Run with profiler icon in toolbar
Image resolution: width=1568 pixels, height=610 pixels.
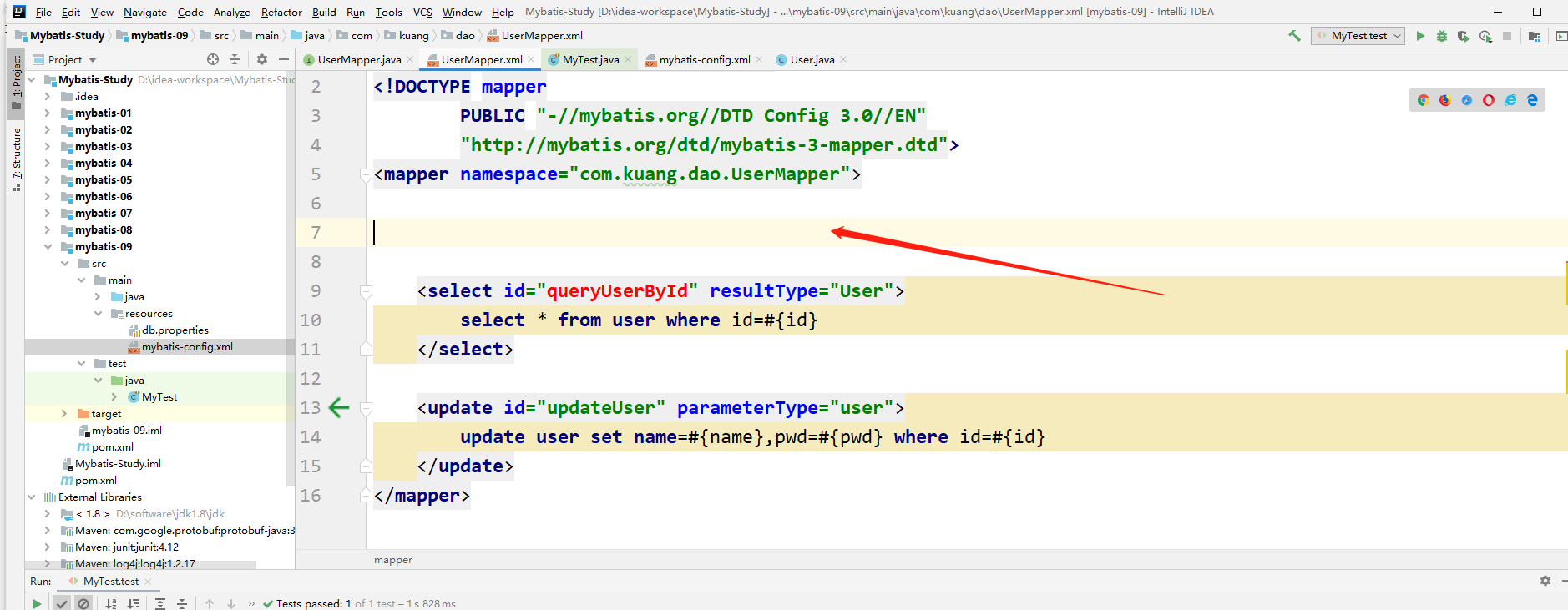pyautogui.click(x=1485, y=36)
